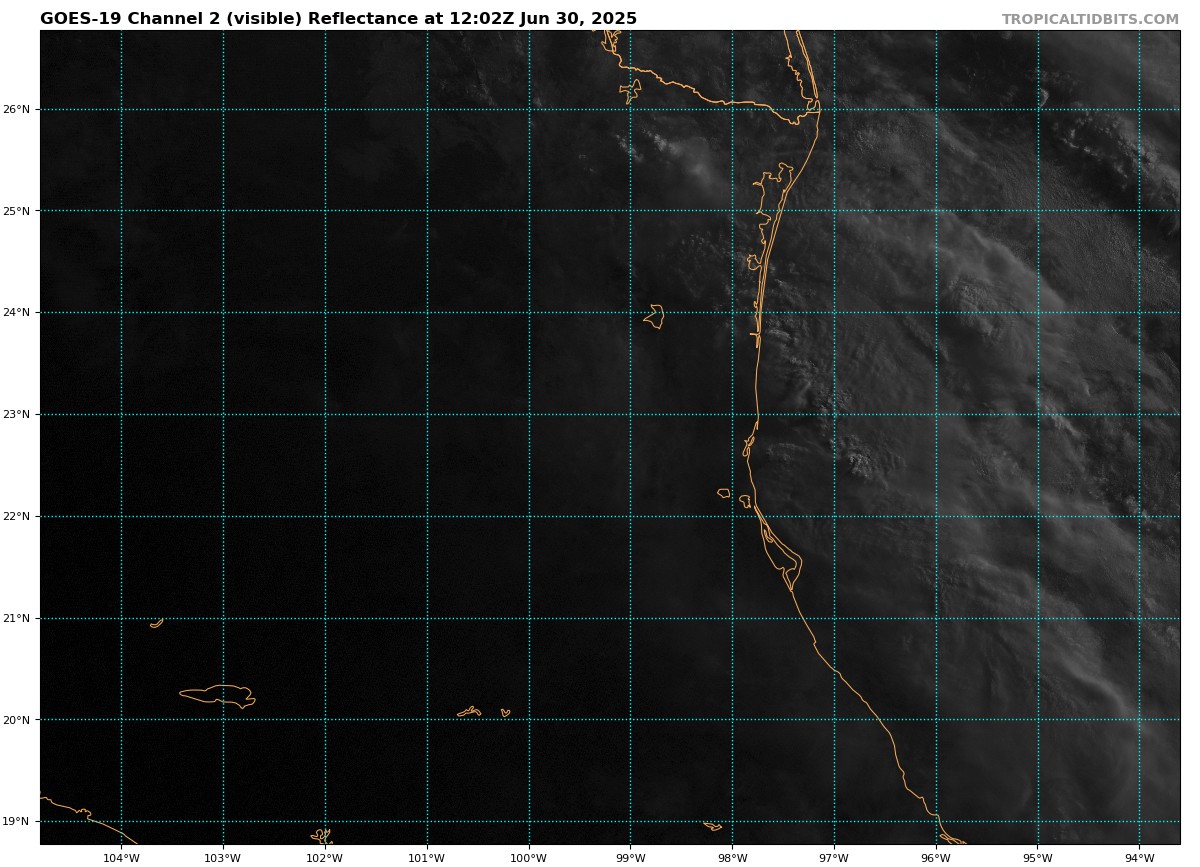This screenshot has width=1200, height=867.
Task: Click the 100°W longitude label
Action: (529, 857)
